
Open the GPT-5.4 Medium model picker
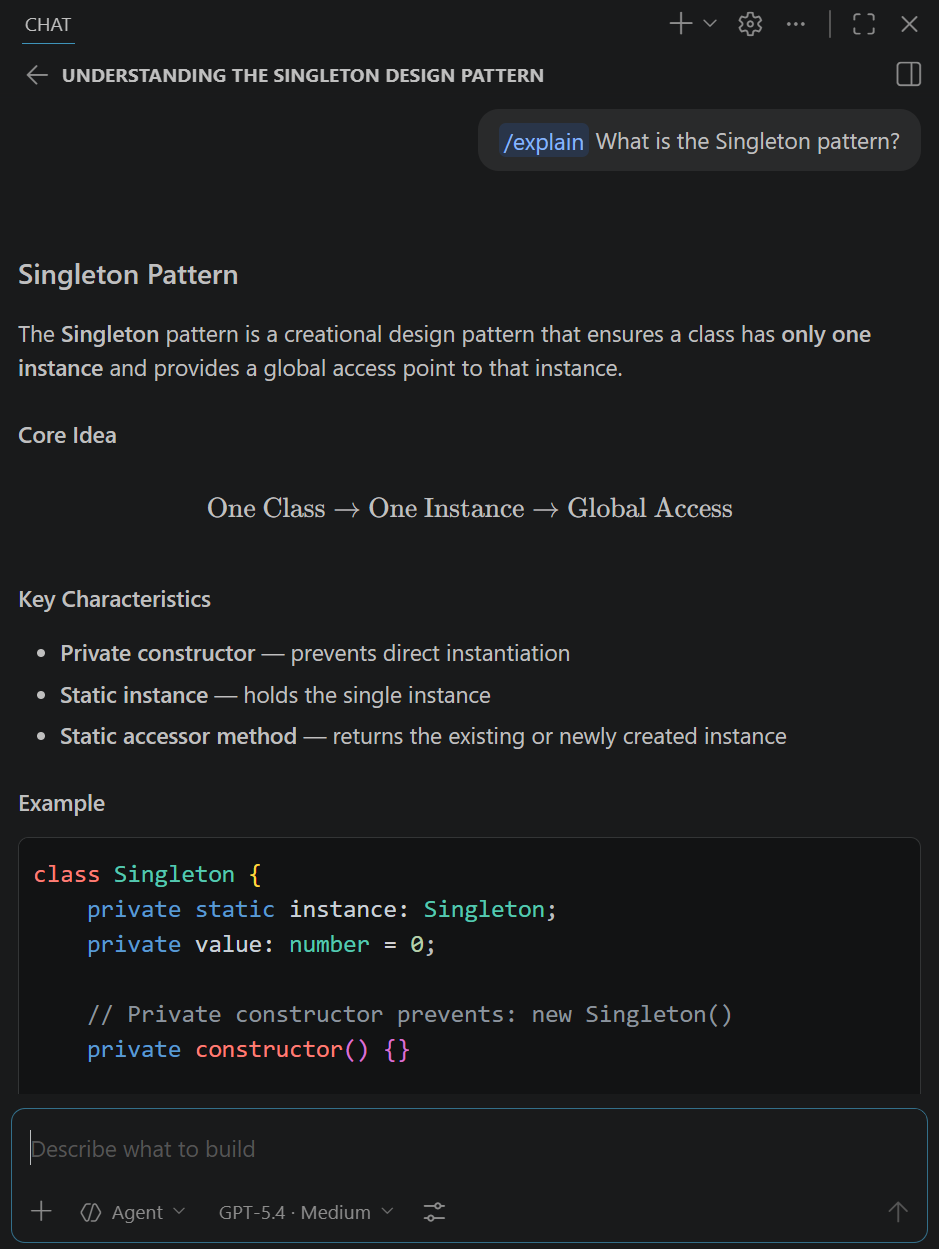click(x=305, y=1211)
